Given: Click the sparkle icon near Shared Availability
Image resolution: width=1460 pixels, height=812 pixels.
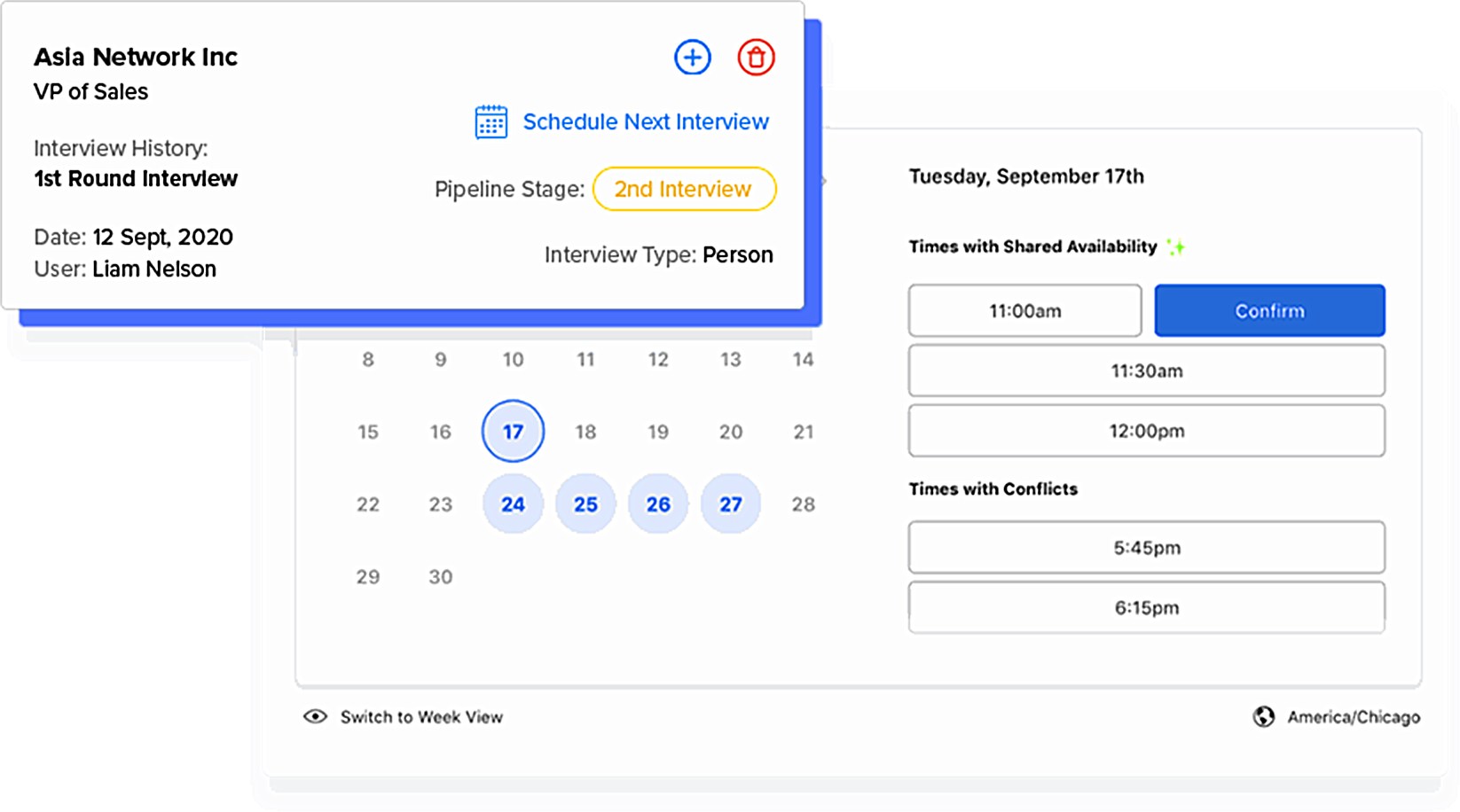Looking at the screenshot, I should (1176, 246).
